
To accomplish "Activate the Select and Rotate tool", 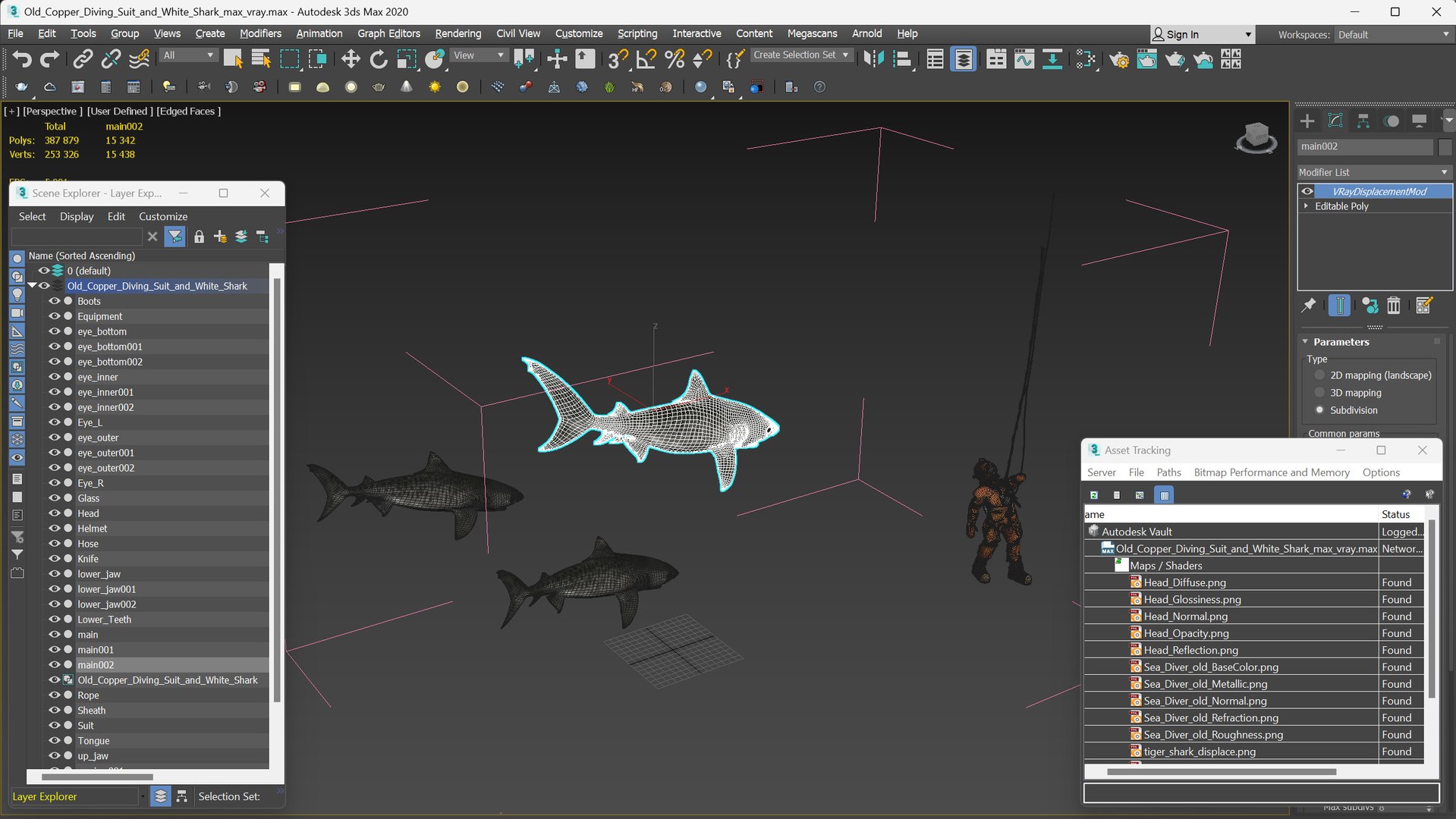I will click(378, 59).
